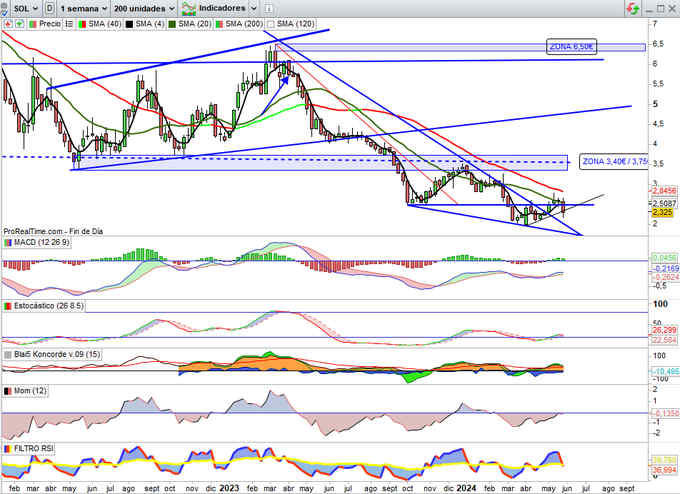The width and height of the screenshot is (680, 494).
Task: Open the '1 semana' timeframe dropdown
Action: [x=83, y=8]
